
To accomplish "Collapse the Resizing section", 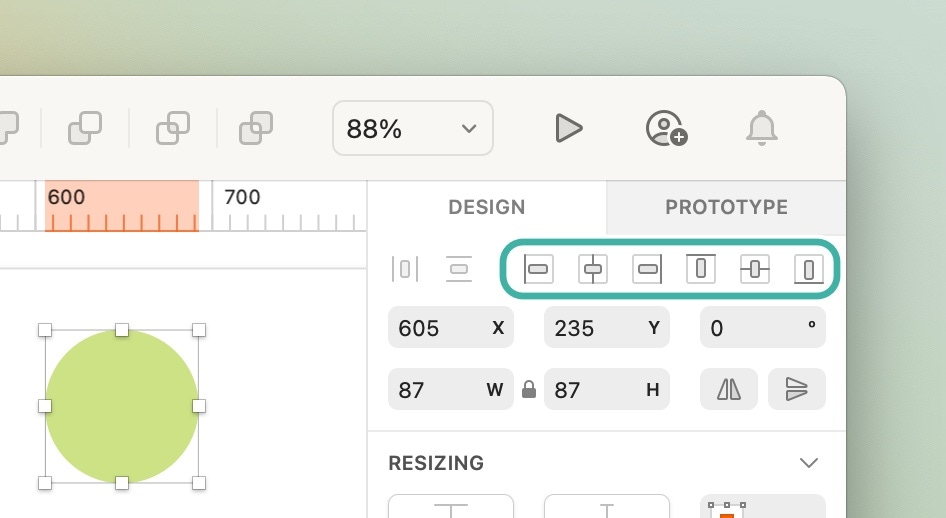I will tap(808, 463).
